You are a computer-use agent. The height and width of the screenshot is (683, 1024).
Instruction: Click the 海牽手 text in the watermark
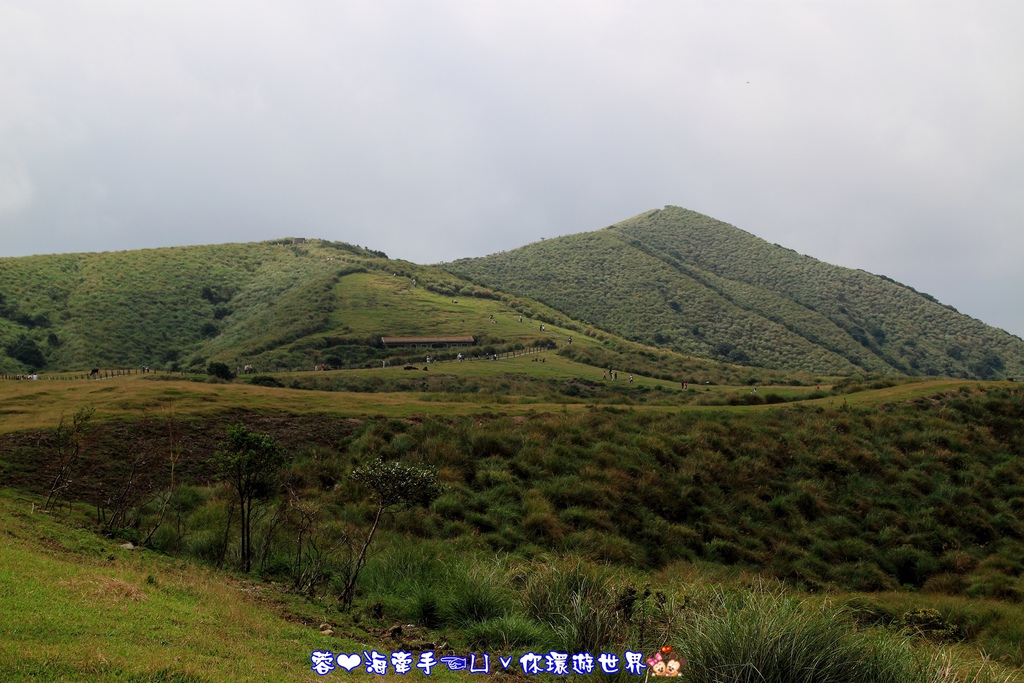click(400, 663)
